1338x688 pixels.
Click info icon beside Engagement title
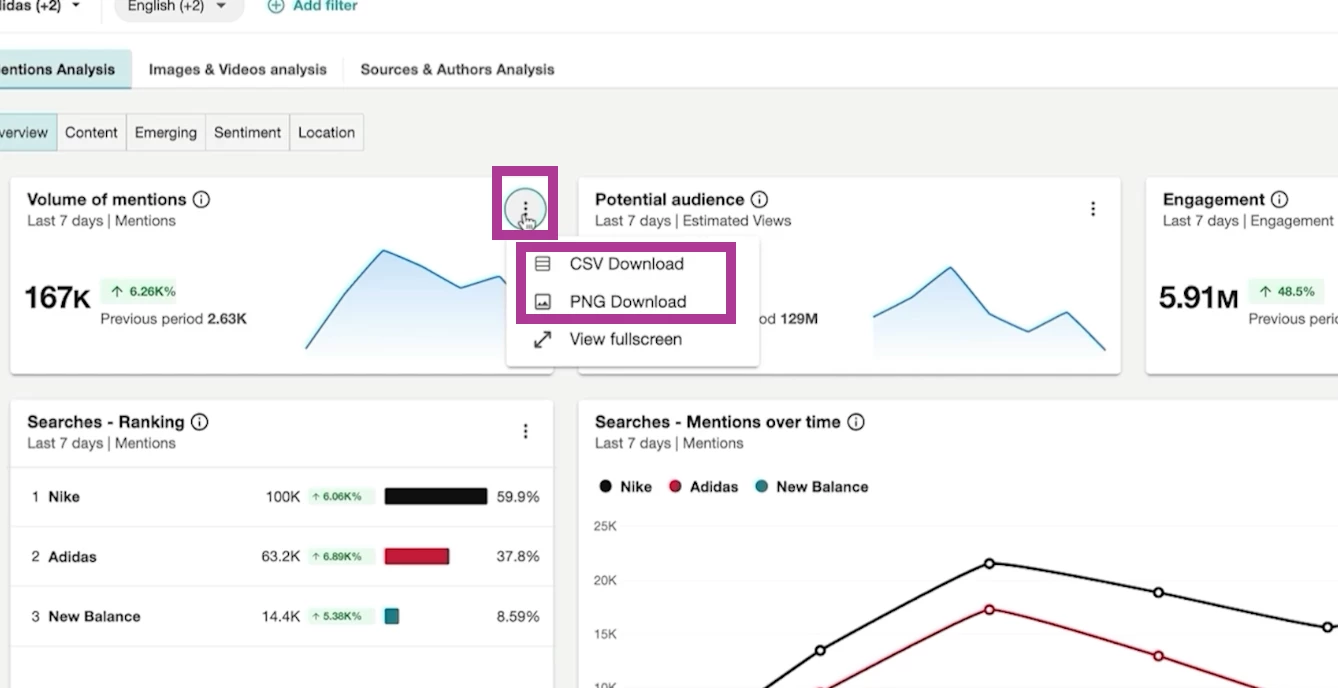coord(1279,199)
